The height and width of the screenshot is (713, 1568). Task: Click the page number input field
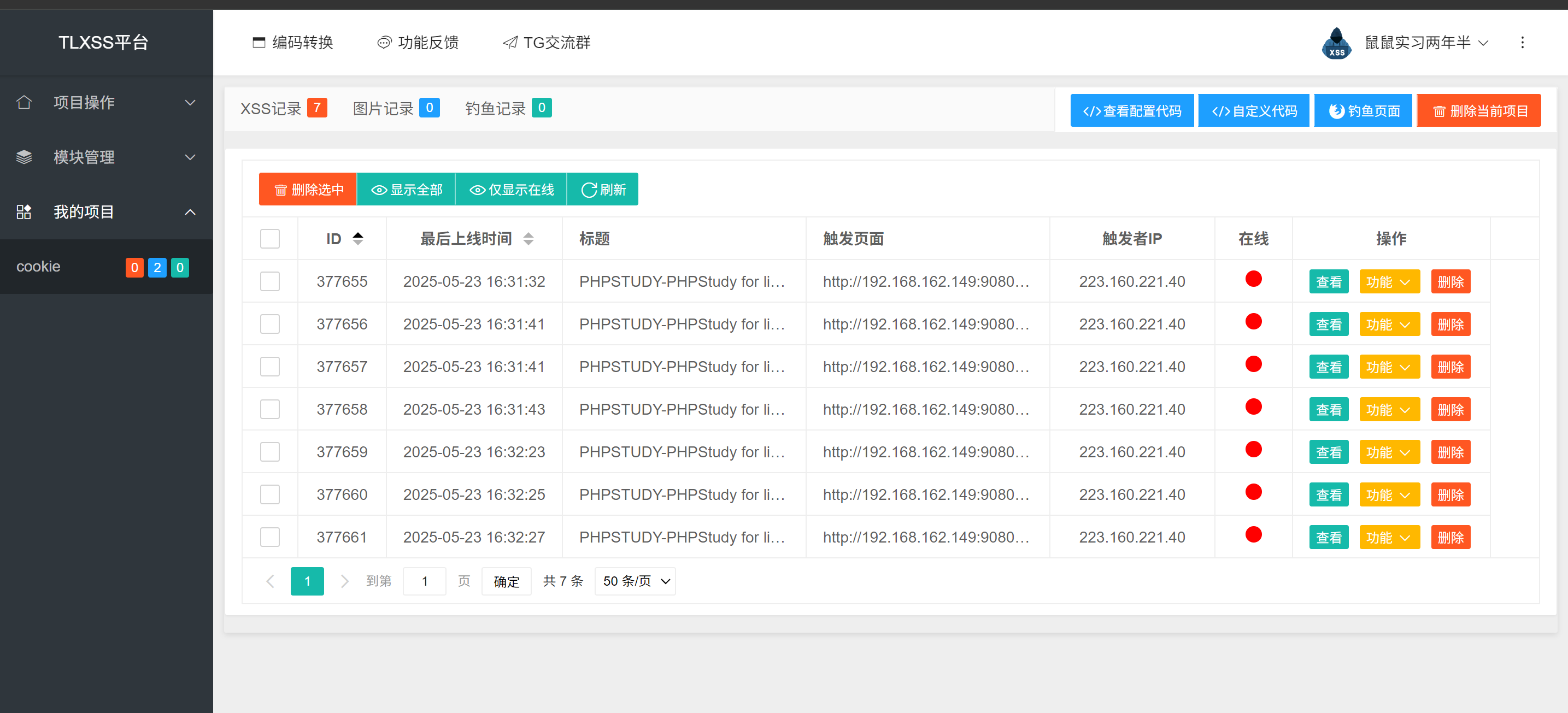(x=424, y=581)
